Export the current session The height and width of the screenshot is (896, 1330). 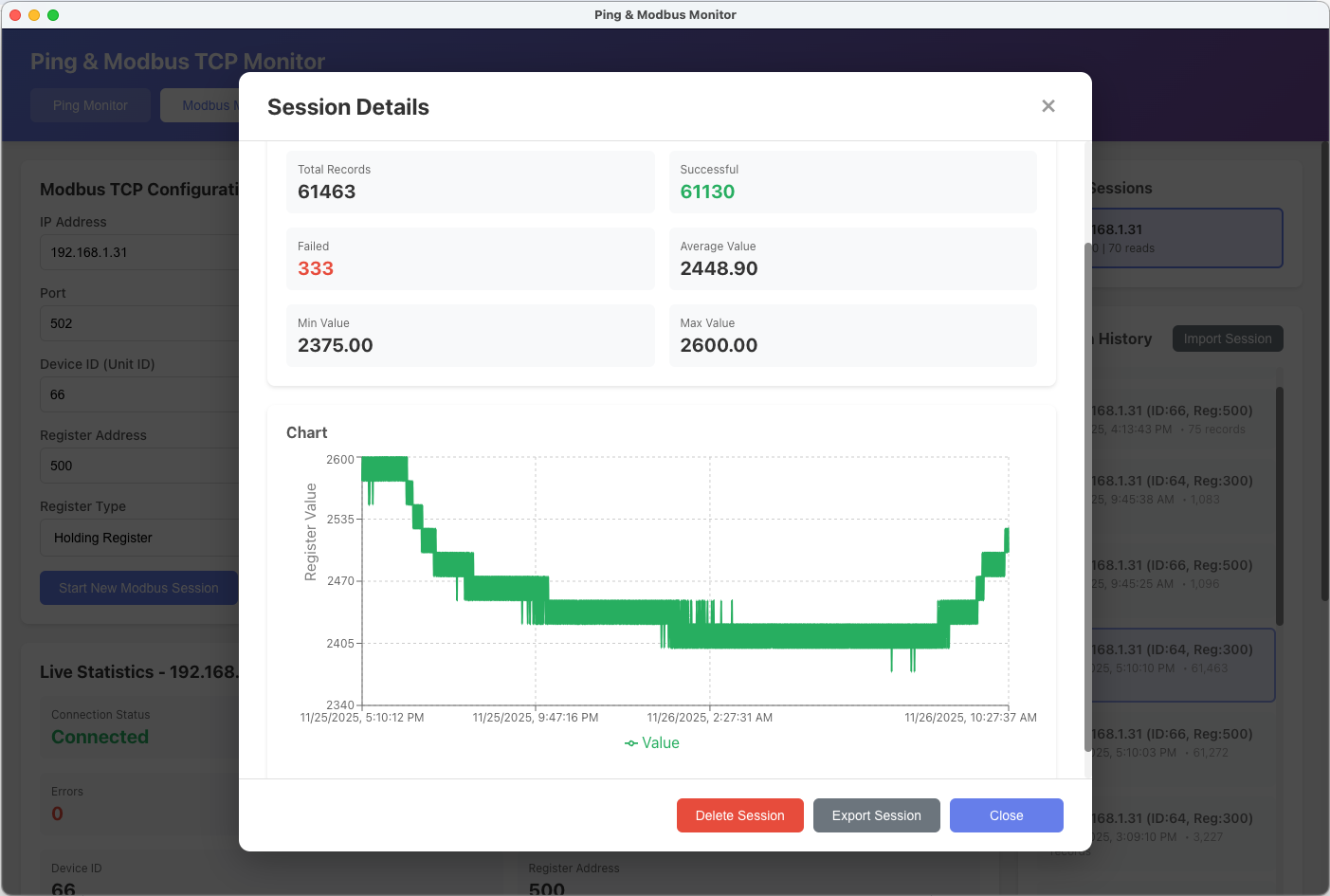click(876, 815)
